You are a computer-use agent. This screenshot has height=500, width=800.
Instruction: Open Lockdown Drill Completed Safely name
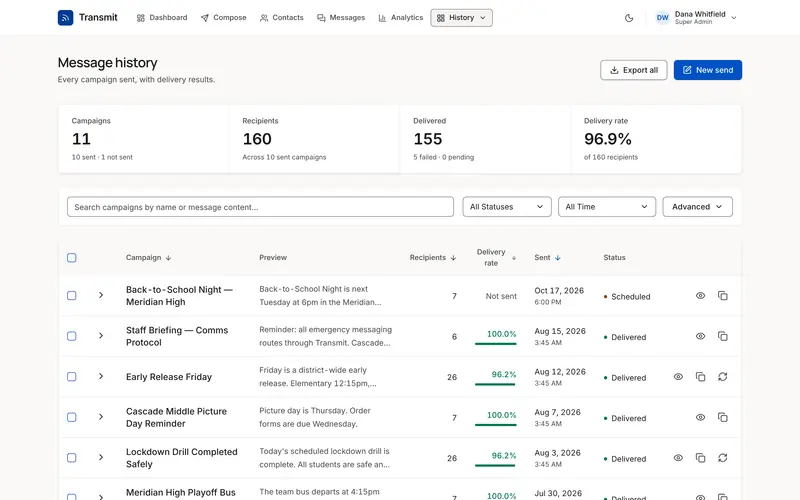click(182, 458)
